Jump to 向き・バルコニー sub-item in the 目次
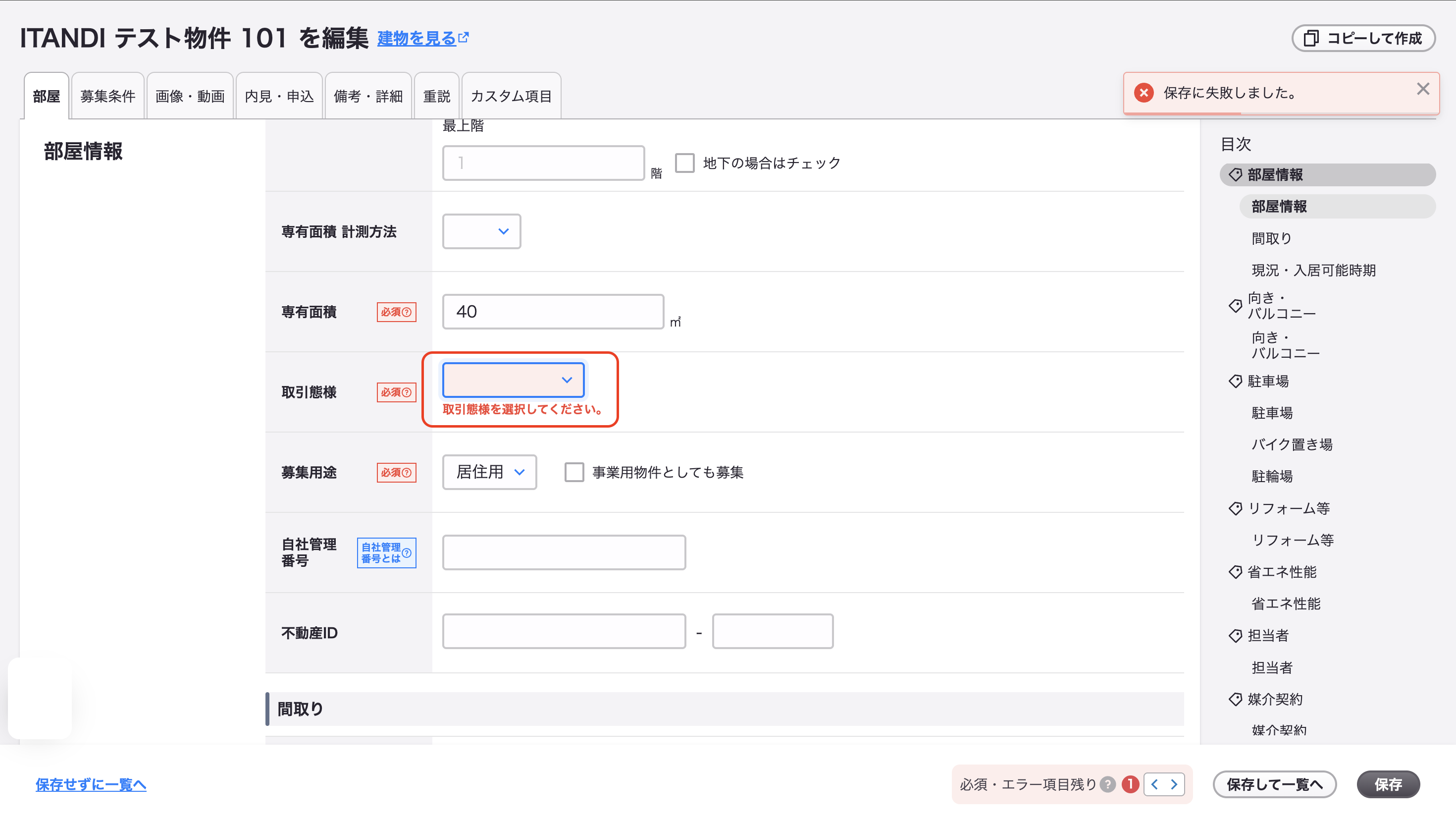Viewport: 1456px width, 824px height. point(1285,345)
